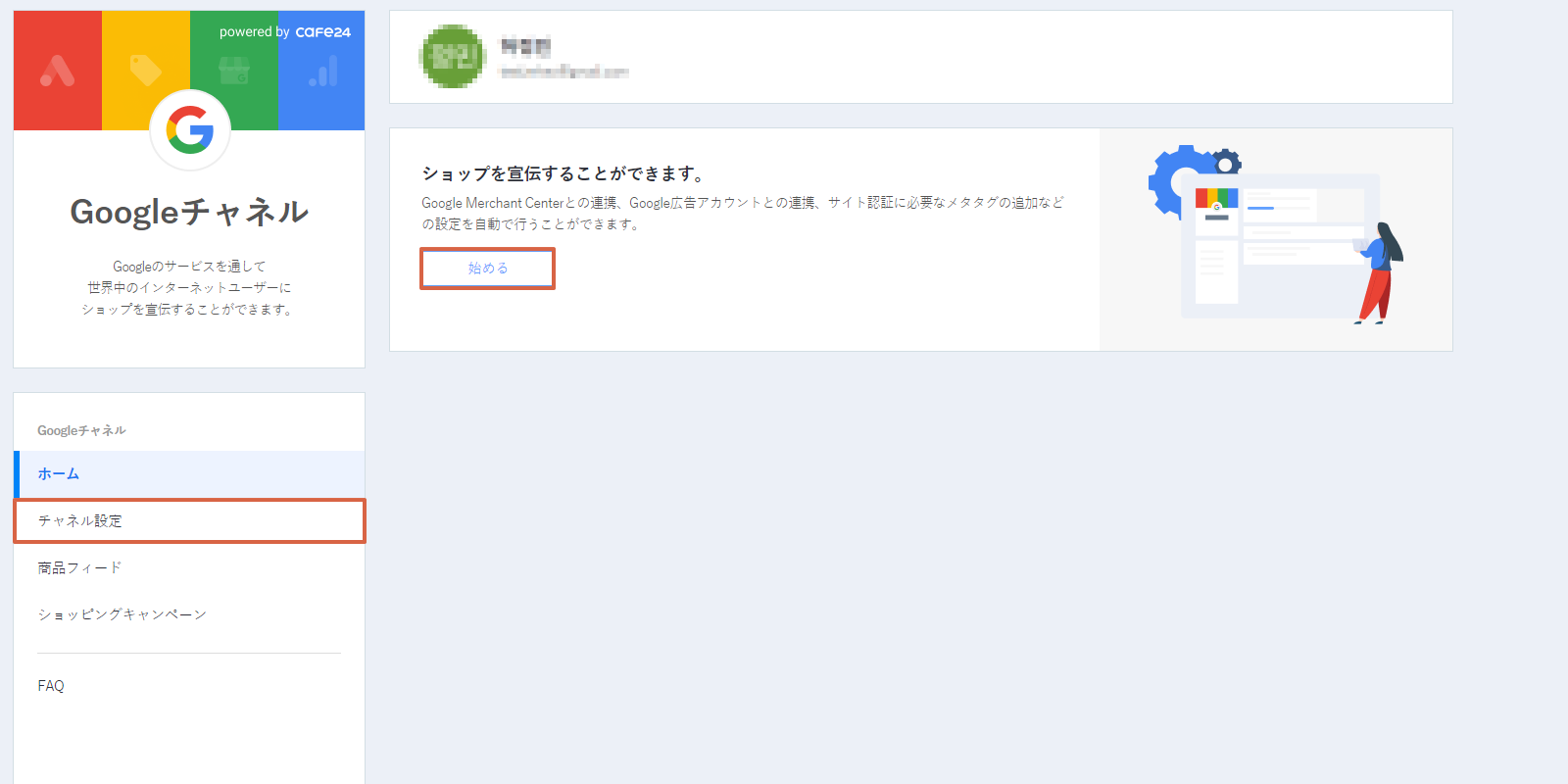Click the green account avatar
The height and width of the screenshot is (784, 1568).
(453, 57)
